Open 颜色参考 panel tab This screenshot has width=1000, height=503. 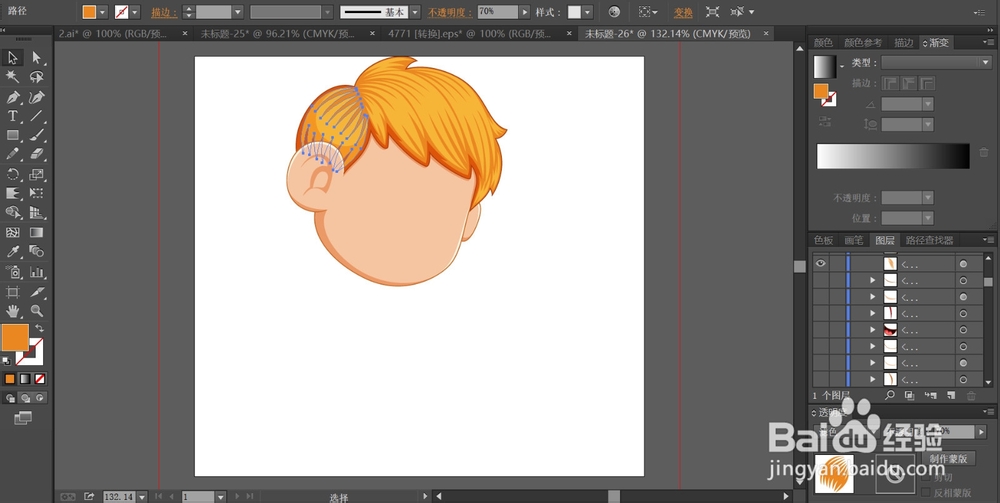(862, 43)
